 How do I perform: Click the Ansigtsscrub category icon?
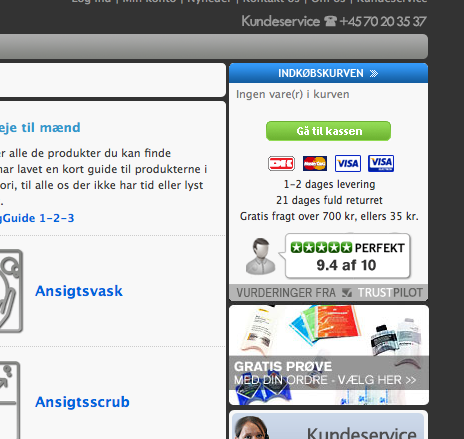point(10,400)
